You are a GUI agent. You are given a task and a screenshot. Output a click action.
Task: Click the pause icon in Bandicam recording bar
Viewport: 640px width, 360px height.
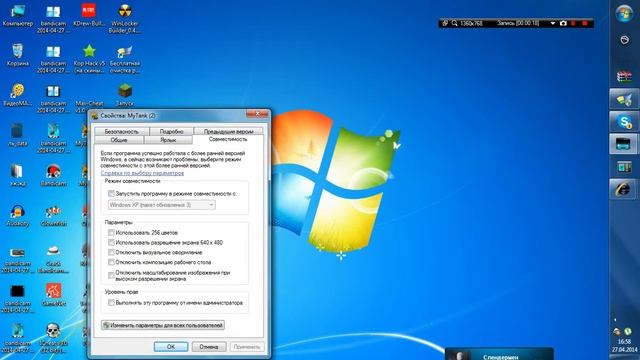point(573,23)
